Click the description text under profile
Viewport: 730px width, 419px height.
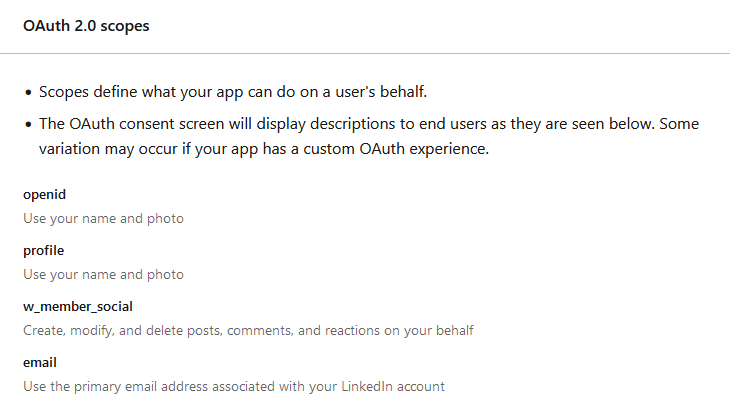pos(103,274)
